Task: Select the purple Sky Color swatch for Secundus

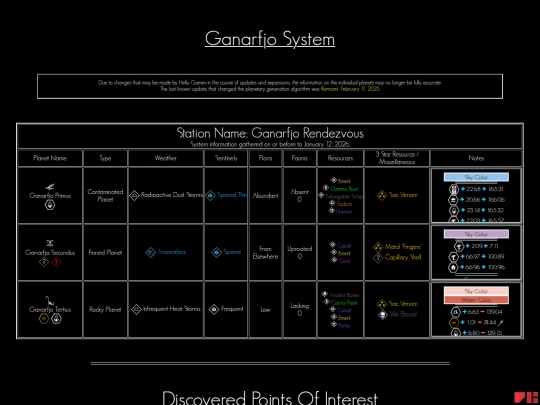Action: tap(476, 234)
